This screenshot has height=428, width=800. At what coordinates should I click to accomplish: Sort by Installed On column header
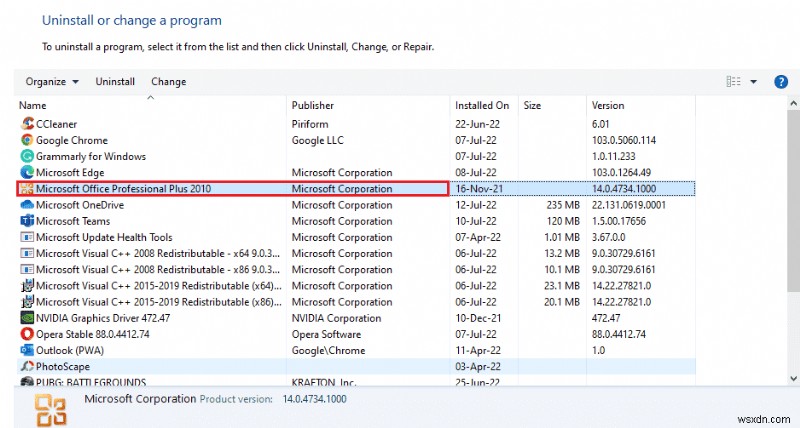tap(482, 105)
